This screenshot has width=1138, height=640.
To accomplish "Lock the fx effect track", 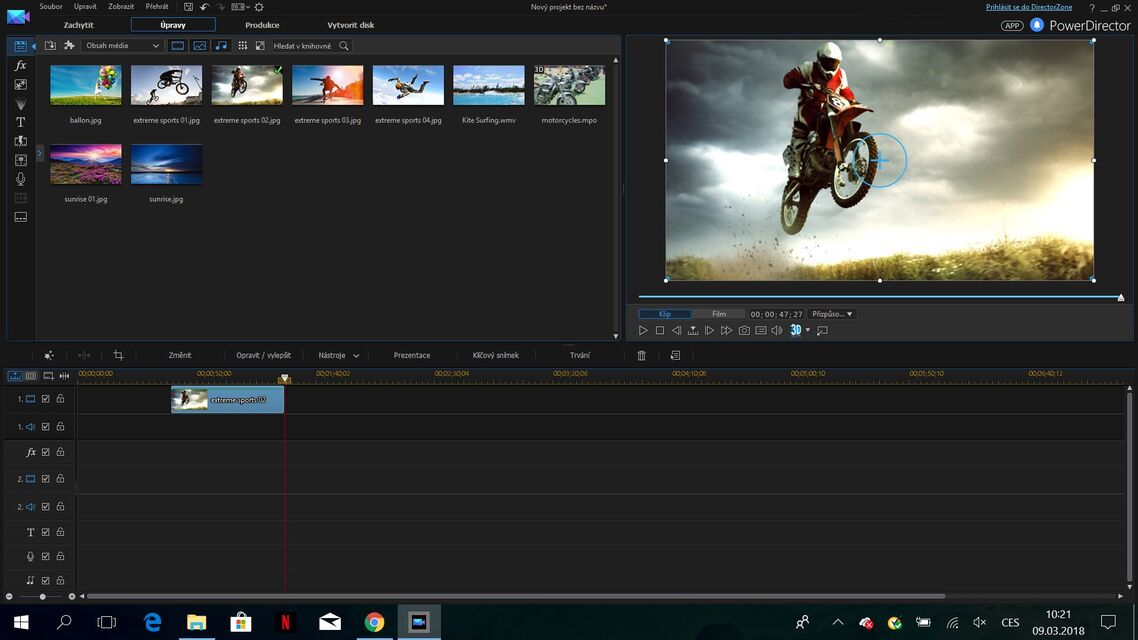I will pyautogui.click(x=60, y=453).
